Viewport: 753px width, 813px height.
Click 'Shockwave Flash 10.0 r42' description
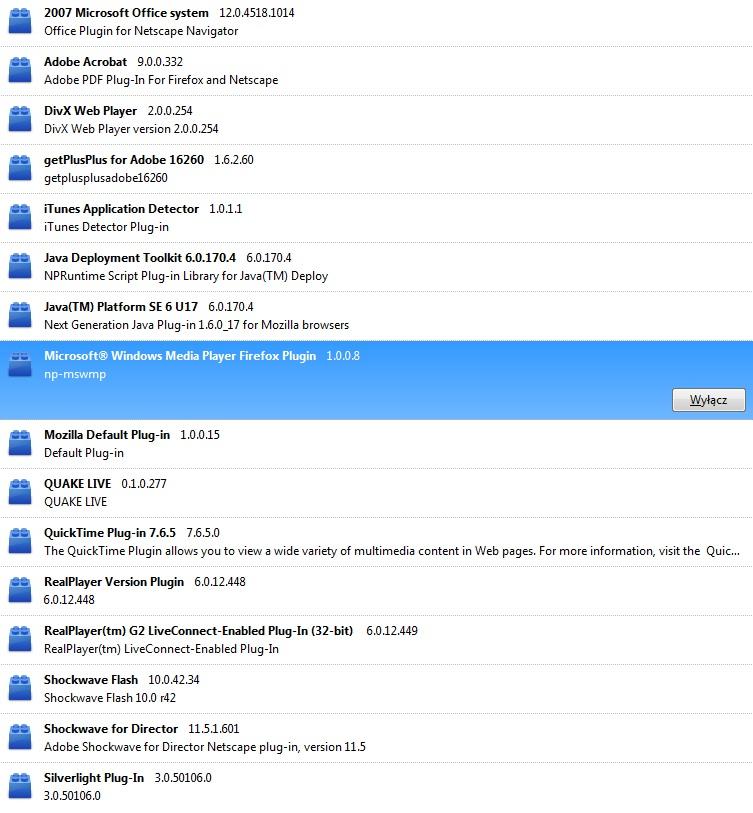coord(110,698)
